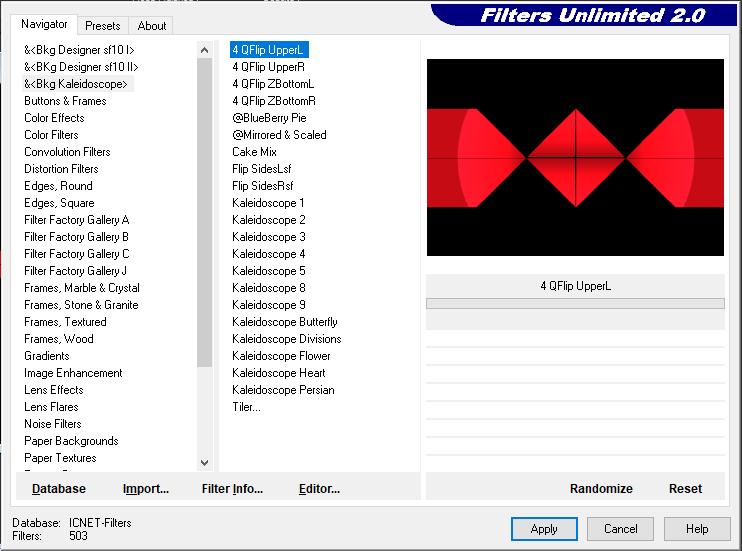
Task: Click the filter preview image
Action: (575, 158)
